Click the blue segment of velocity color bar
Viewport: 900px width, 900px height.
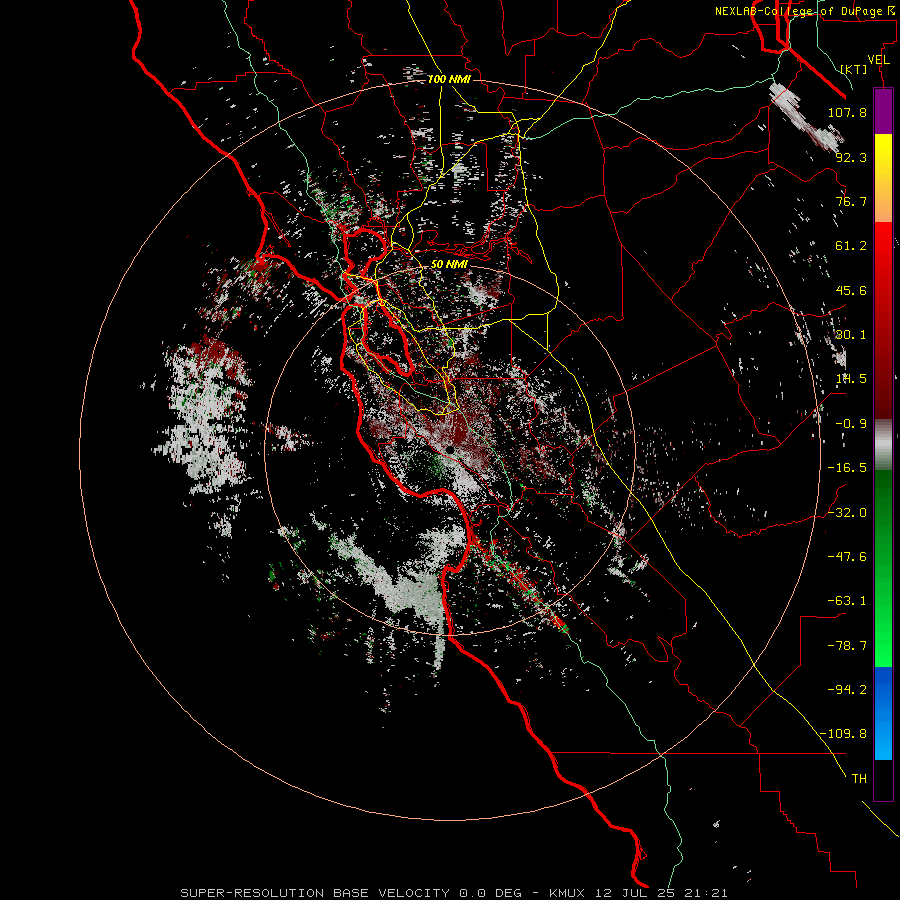pyautogui.click(x=883, y=713)
